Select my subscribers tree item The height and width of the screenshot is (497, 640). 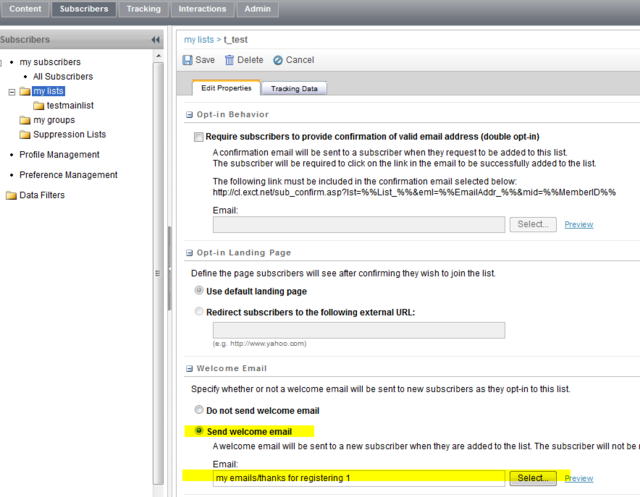click(x=50, y=62)
